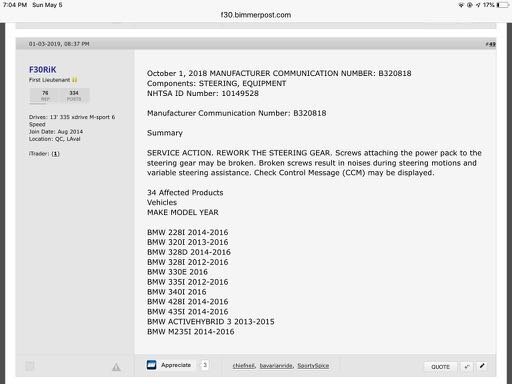Tap the f30.bimmerpost.com address bar
This screenshot has height=384, width=512.
256,15
